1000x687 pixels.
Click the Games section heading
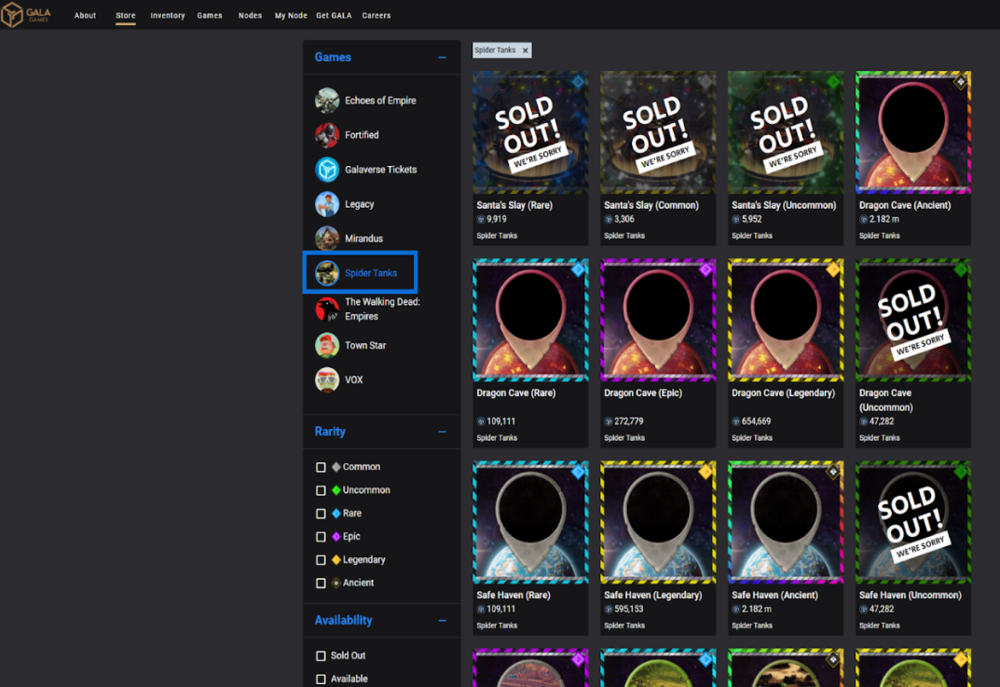[333, 57]
